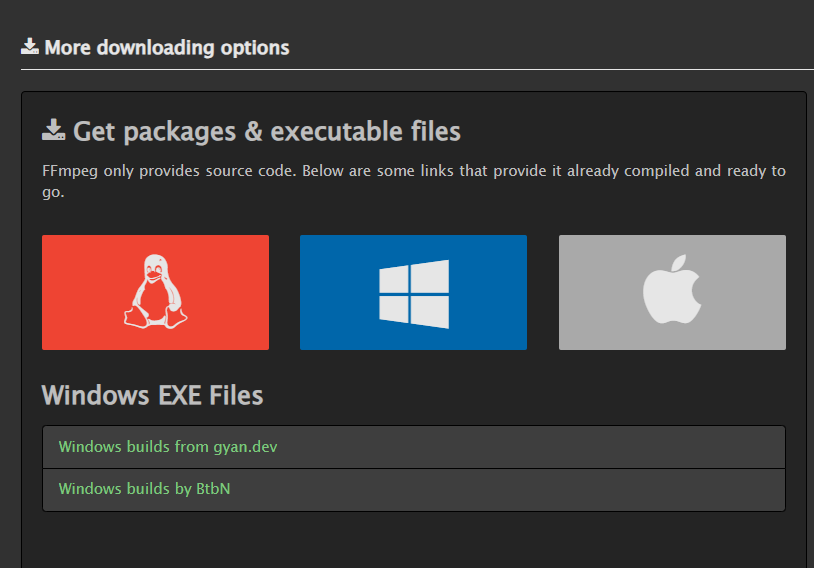814x568 pixels.
Task: Click the 'More downloading options' heading
Action: pos(167,48)
